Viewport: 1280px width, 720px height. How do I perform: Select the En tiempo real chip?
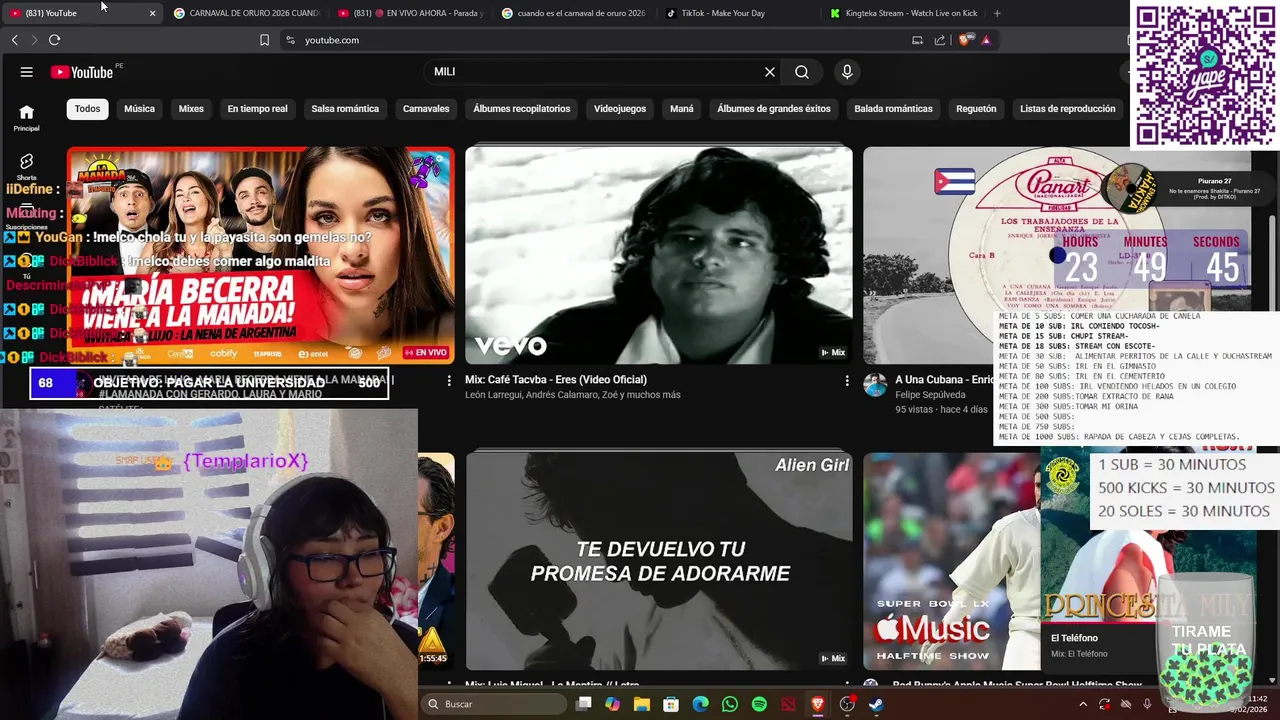click(257, 109)
